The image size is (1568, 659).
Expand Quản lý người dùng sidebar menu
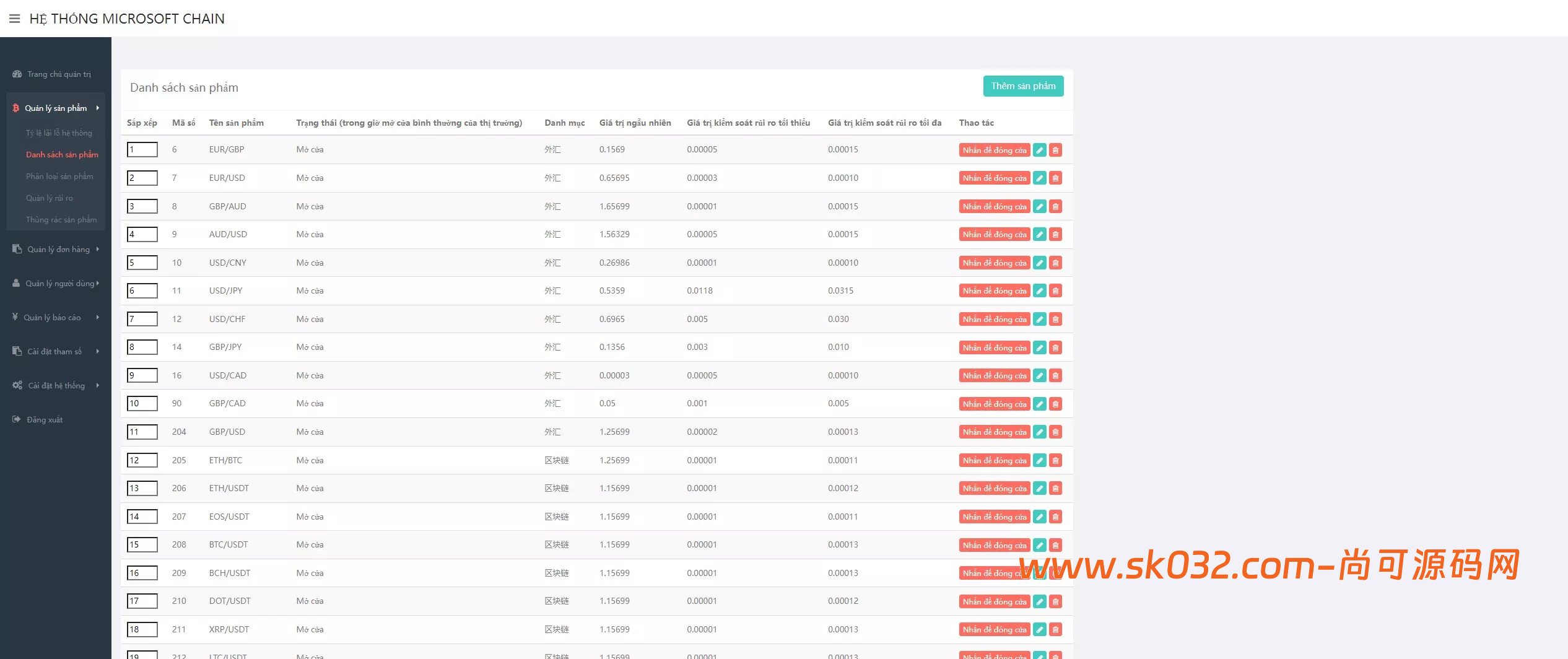59,284
